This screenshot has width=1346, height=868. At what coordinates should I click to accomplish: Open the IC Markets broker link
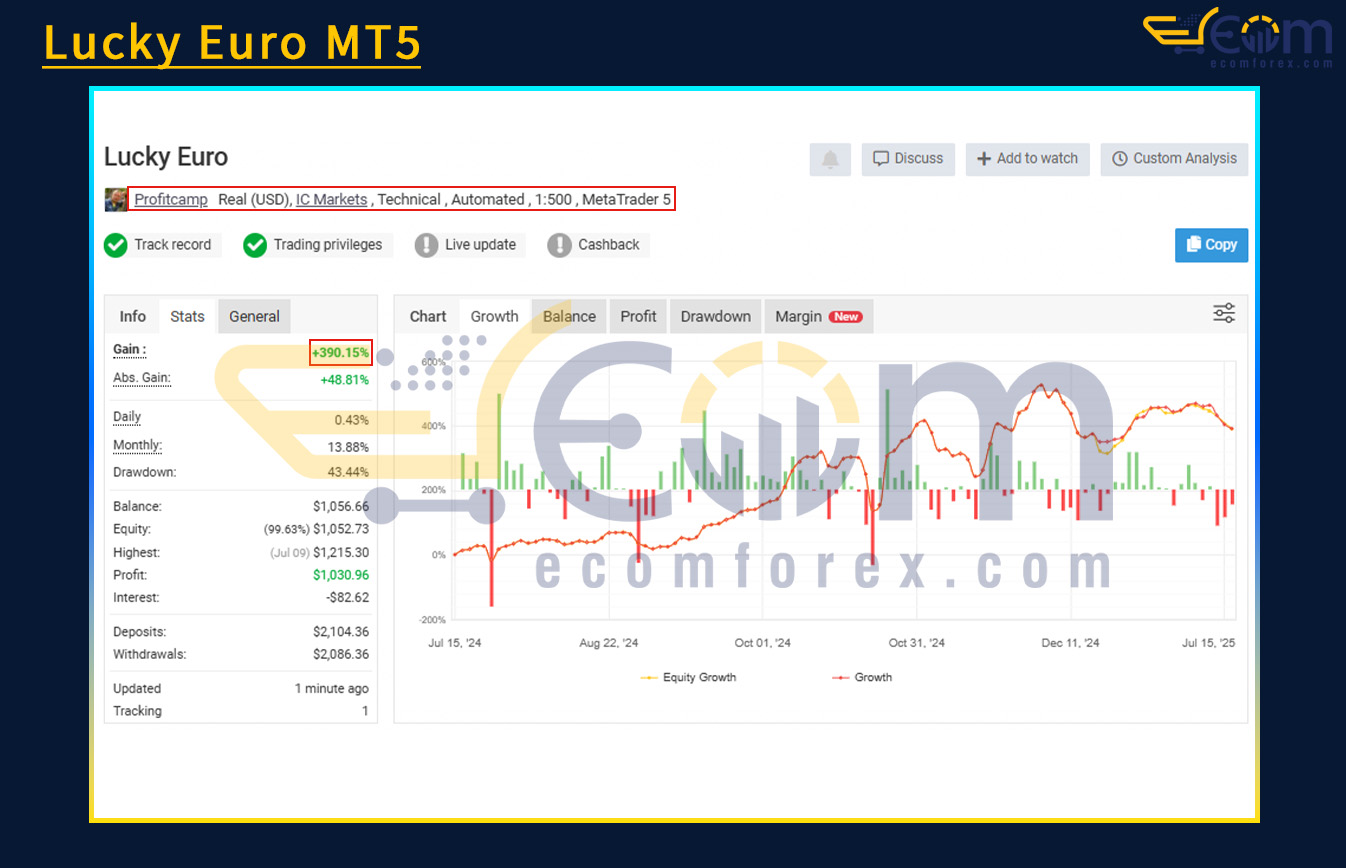331,199
